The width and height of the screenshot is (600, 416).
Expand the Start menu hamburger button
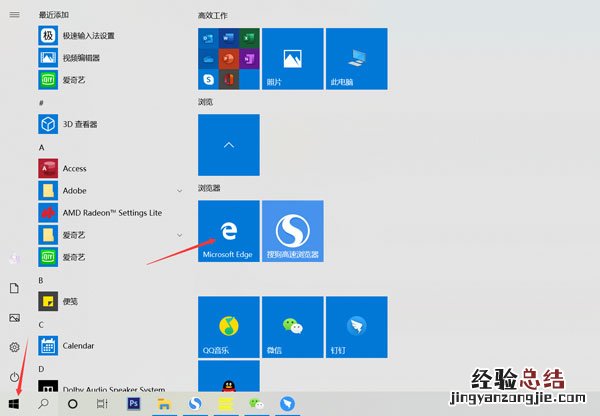14,16
